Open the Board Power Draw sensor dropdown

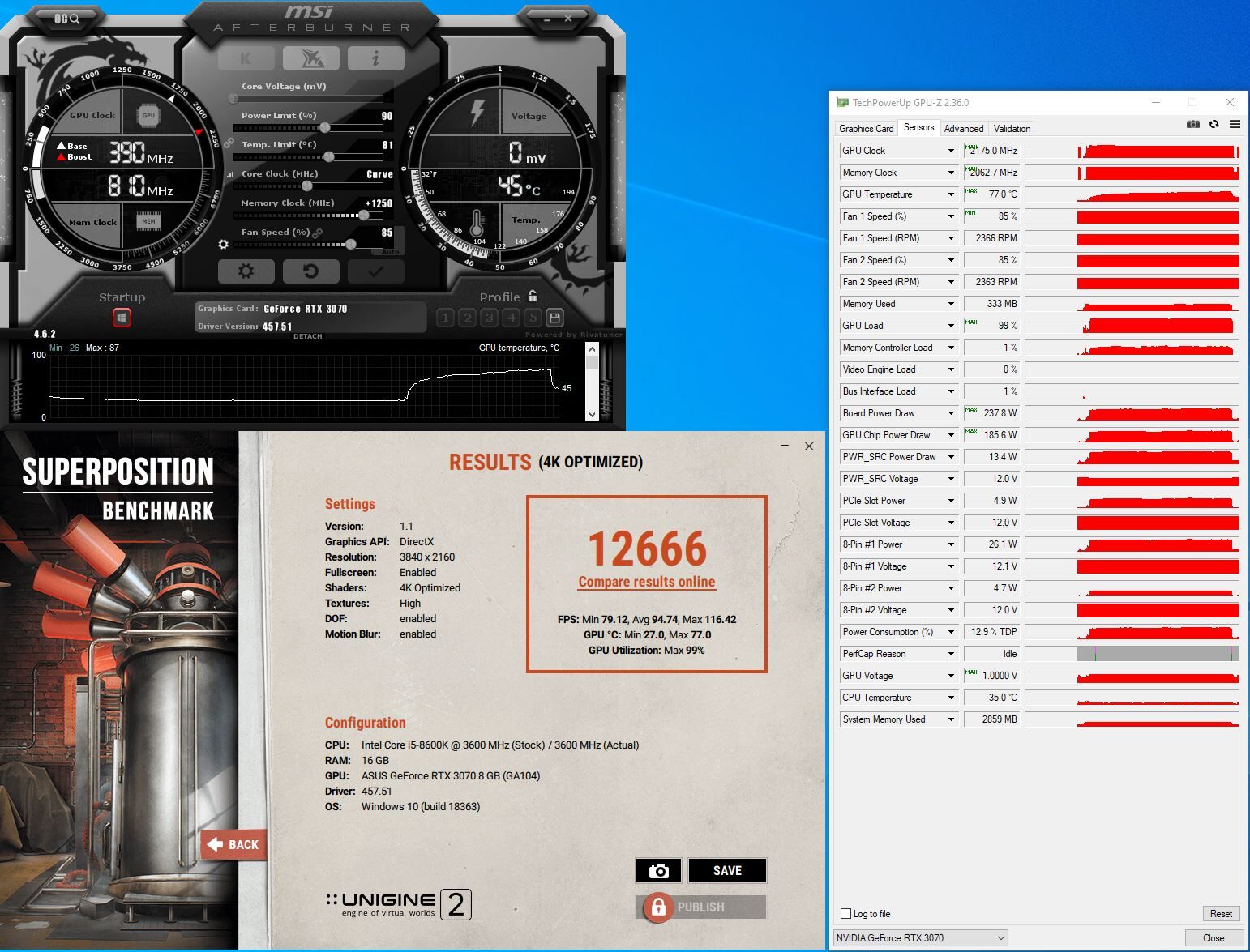tap(951, 413)
